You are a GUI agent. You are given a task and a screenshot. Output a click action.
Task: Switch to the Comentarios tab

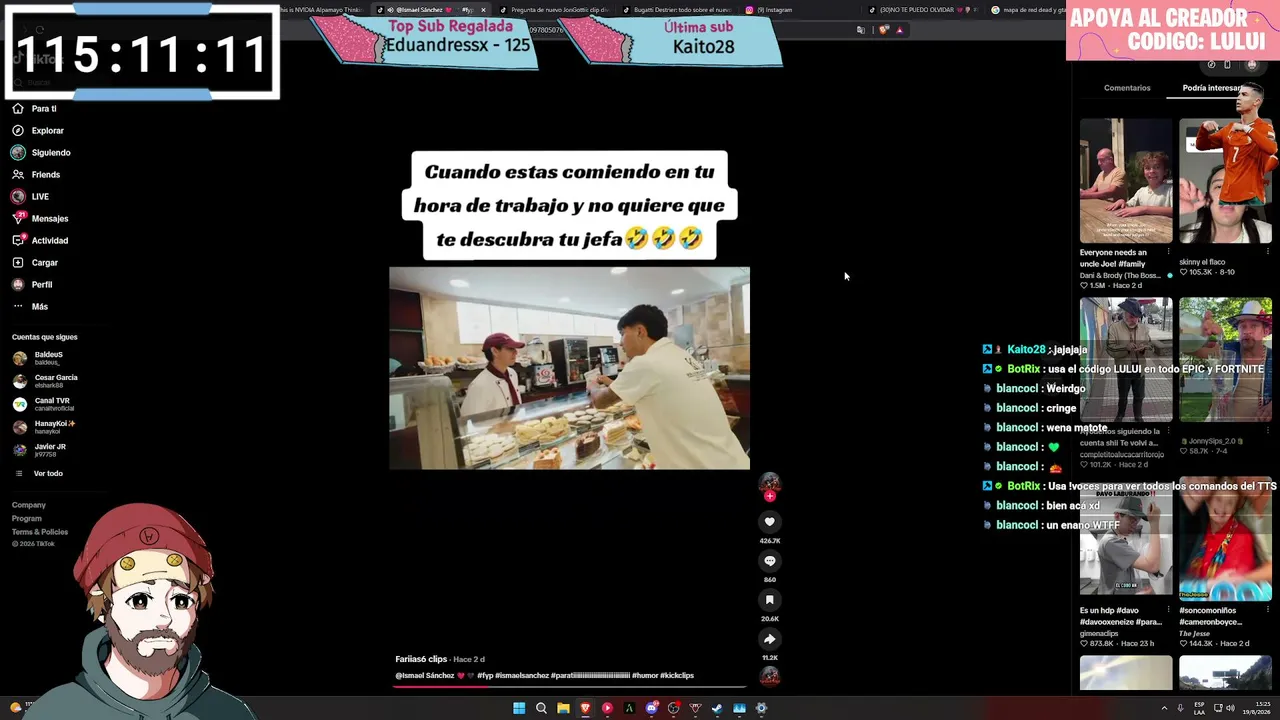click(x=1127, y=88)
